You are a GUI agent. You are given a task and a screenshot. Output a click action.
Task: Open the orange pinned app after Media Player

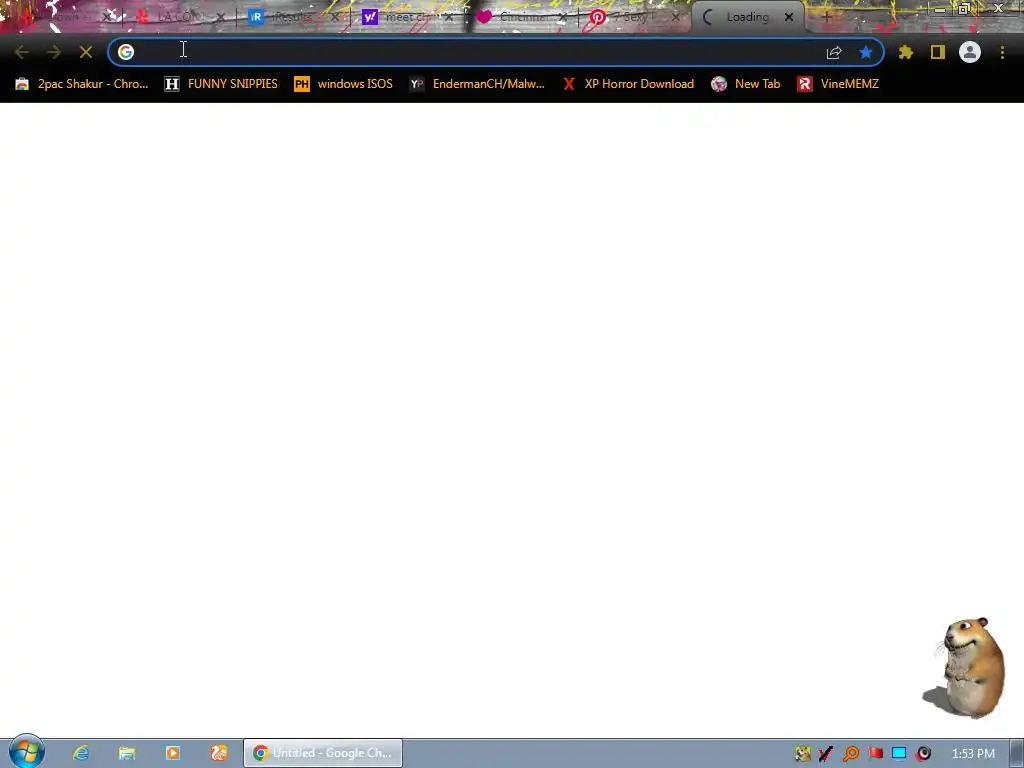point(218,753)
